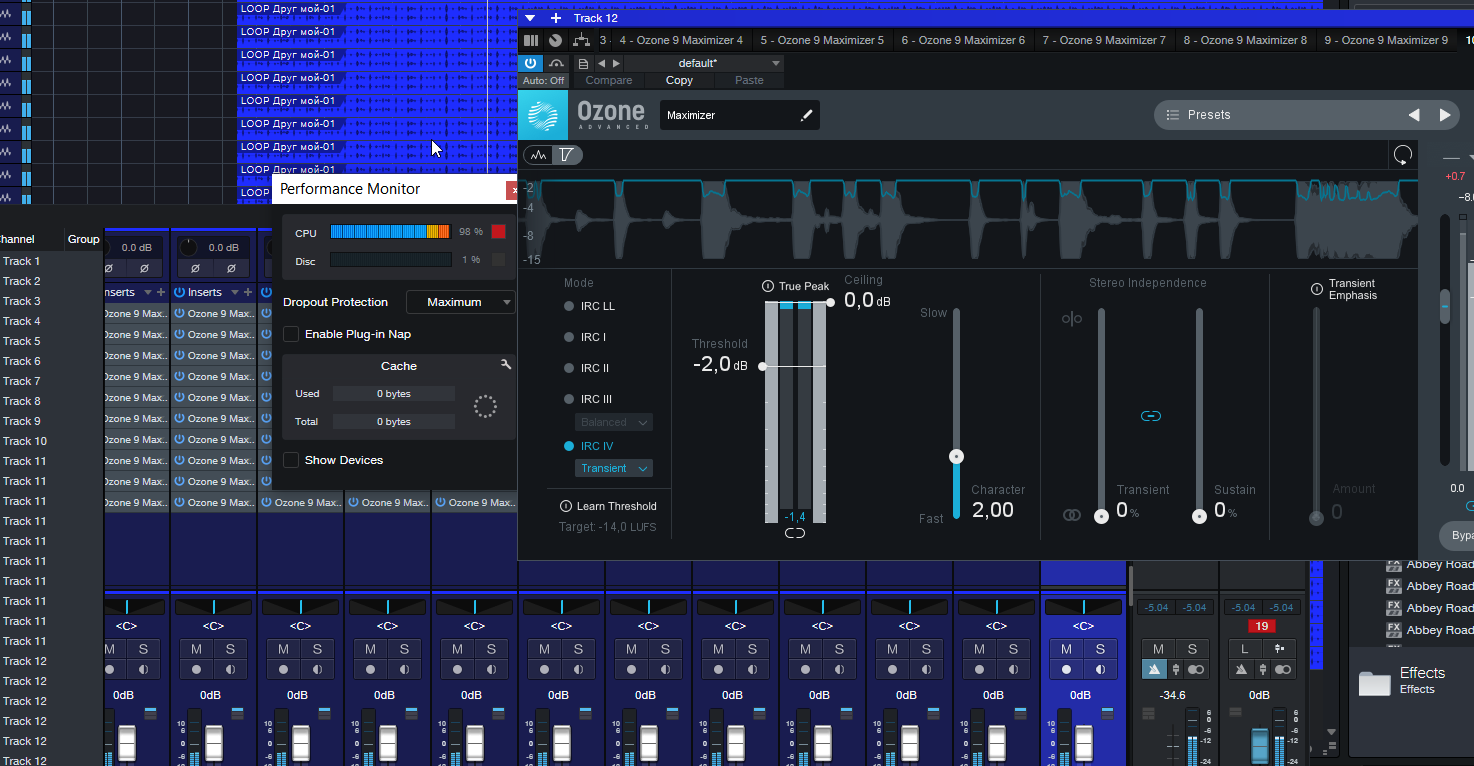The image size is (1474, 766).
Task: Click the monitor half-circle on highlighted channel
Action: click(x=1101, y=669)
